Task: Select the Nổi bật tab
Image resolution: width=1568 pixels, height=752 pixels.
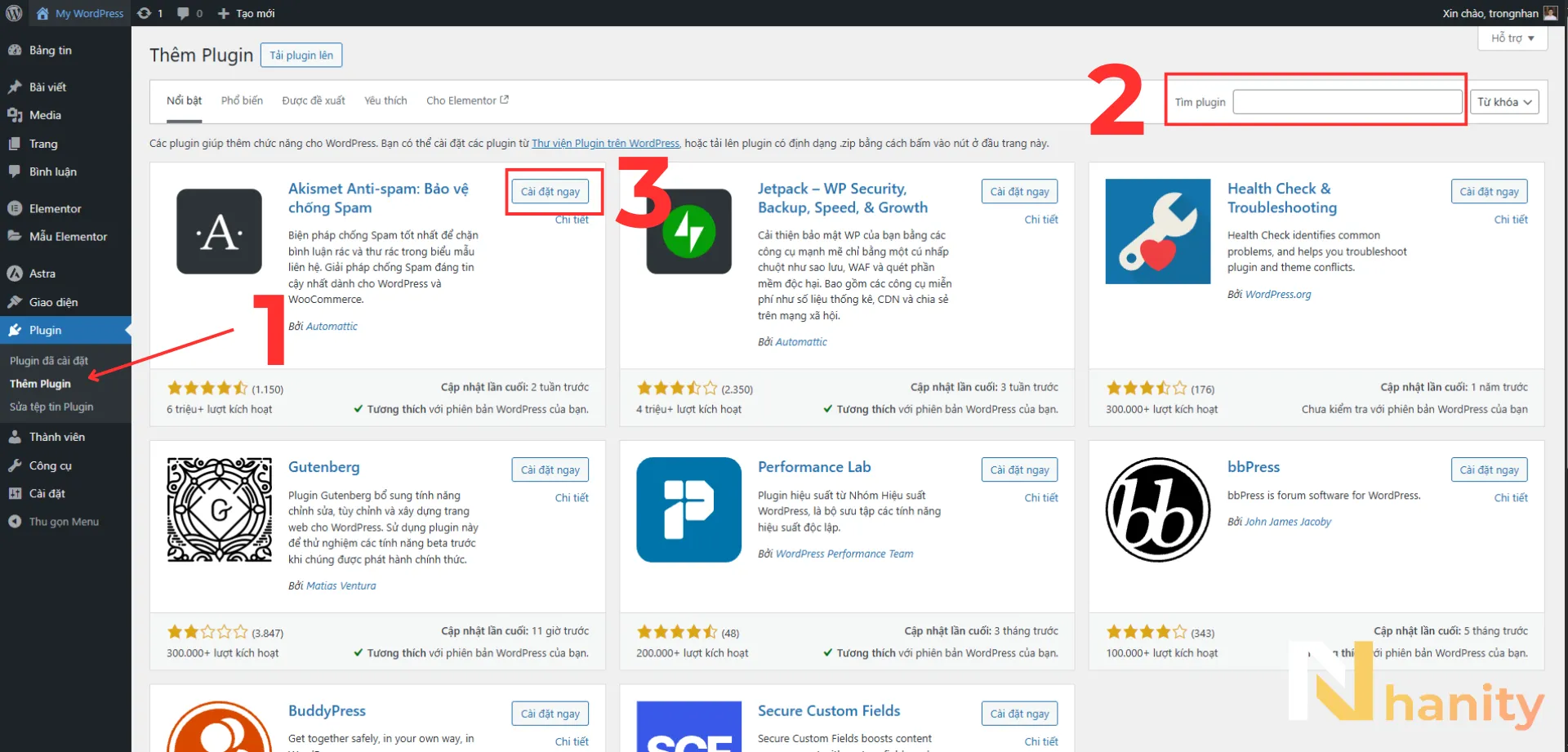Action: [x=184, y=100]
